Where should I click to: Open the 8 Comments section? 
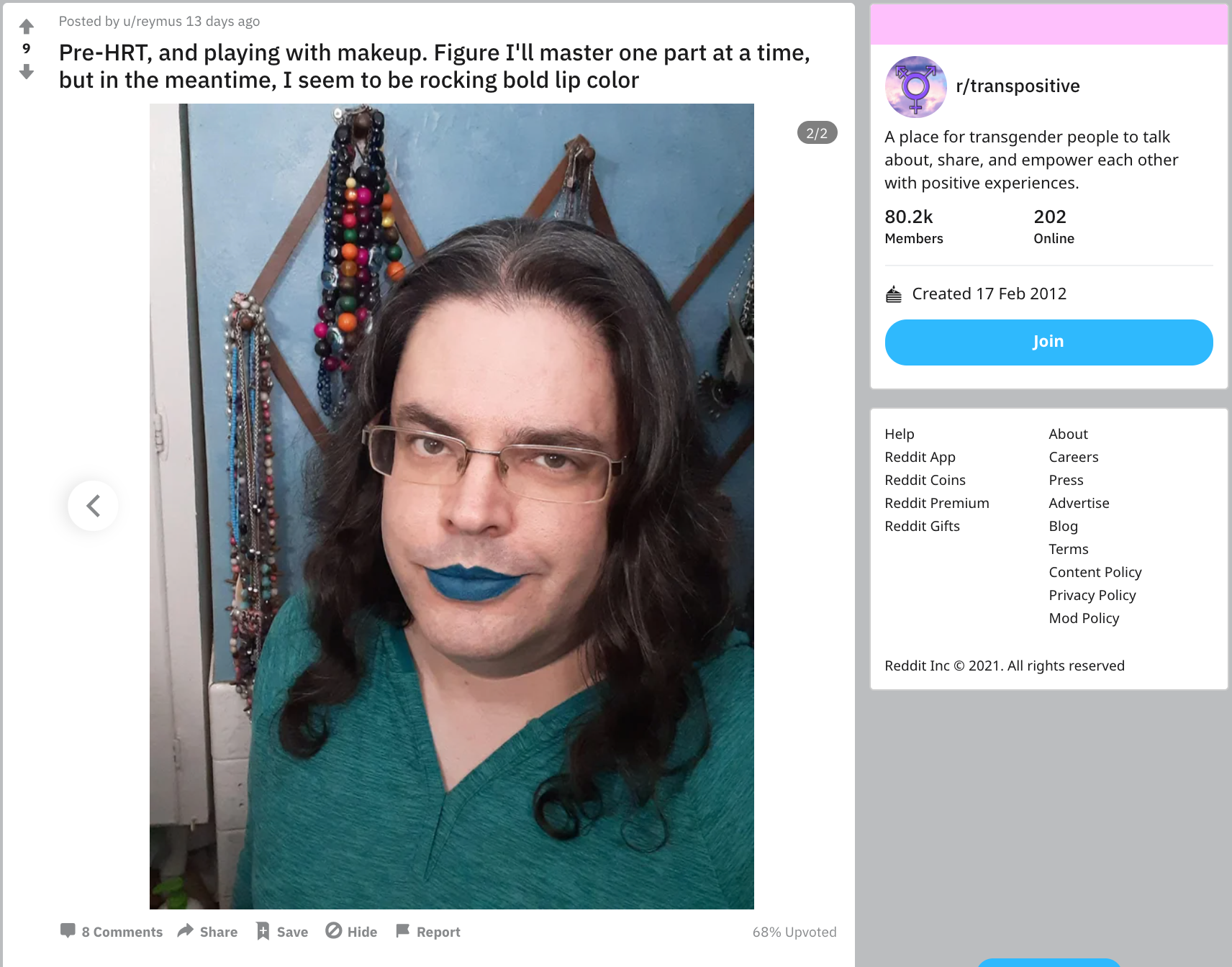pyautogui.click(x=112, y=932)
